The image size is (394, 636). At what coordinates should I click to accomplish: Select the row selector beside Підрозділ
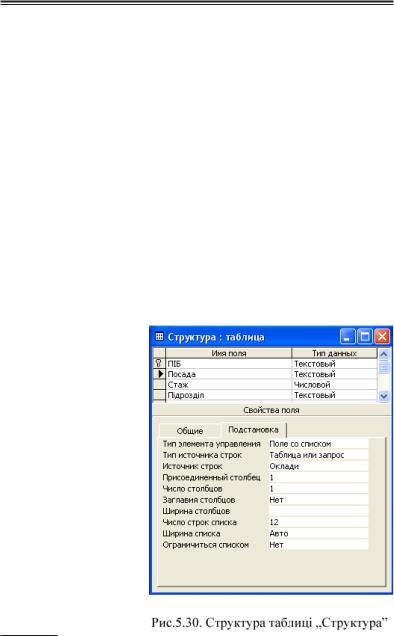[159, 395]
